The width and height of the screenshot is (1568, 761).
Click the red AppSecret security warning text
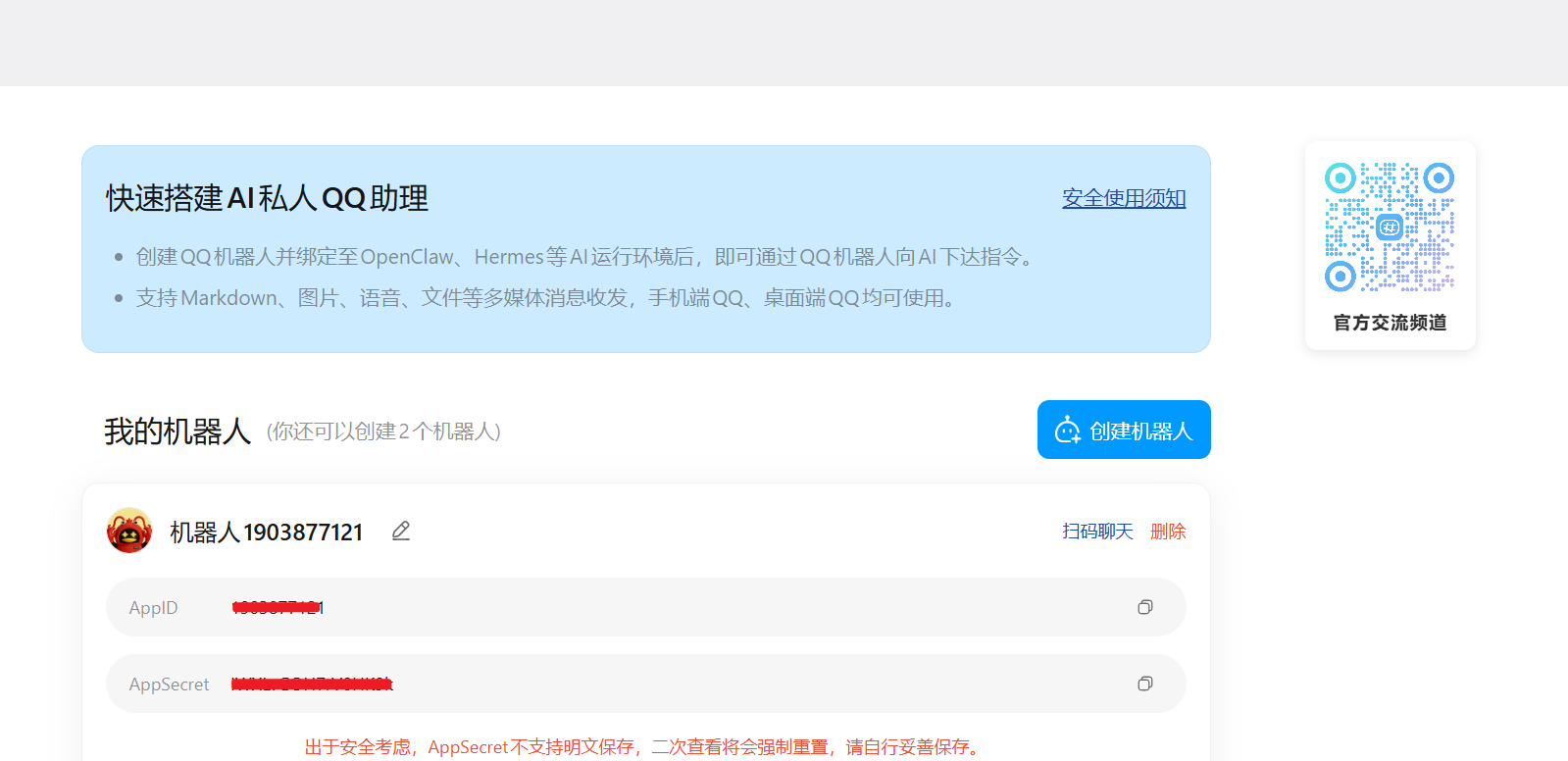click(x=644, y=747)
